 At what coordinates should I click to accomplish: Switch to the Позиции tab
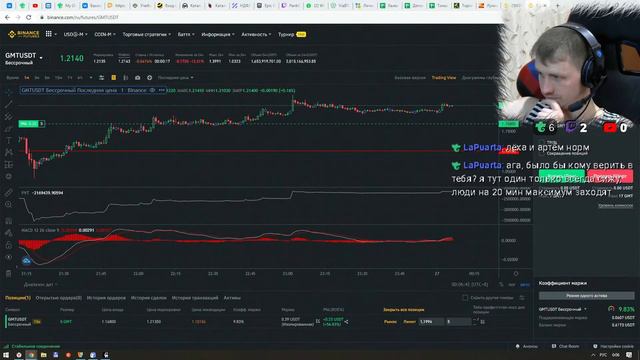click(x=18, y=298)
